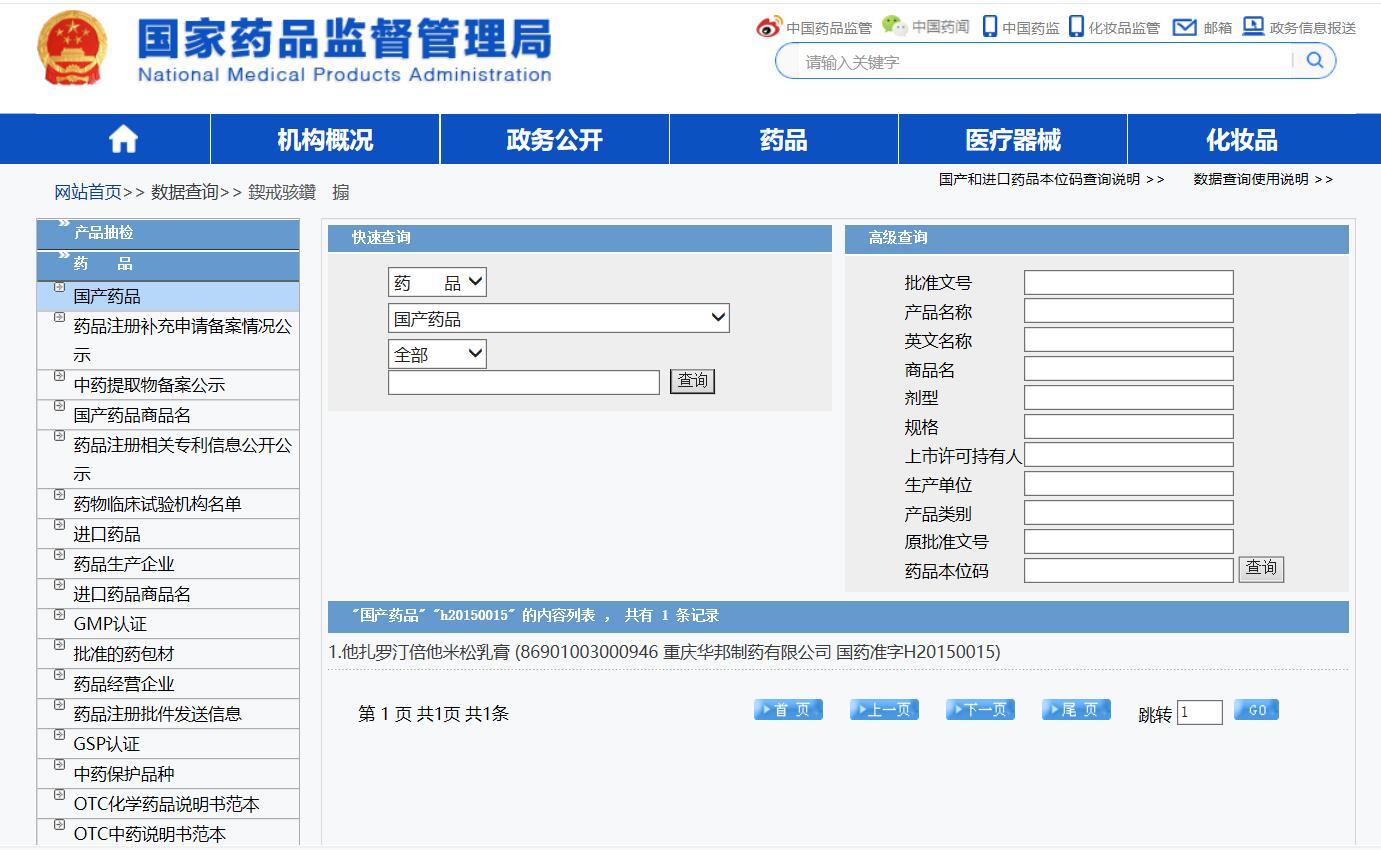Focus the top keyword search box
Viewport: 1381px width, 850px height.
coord(1045,62)
